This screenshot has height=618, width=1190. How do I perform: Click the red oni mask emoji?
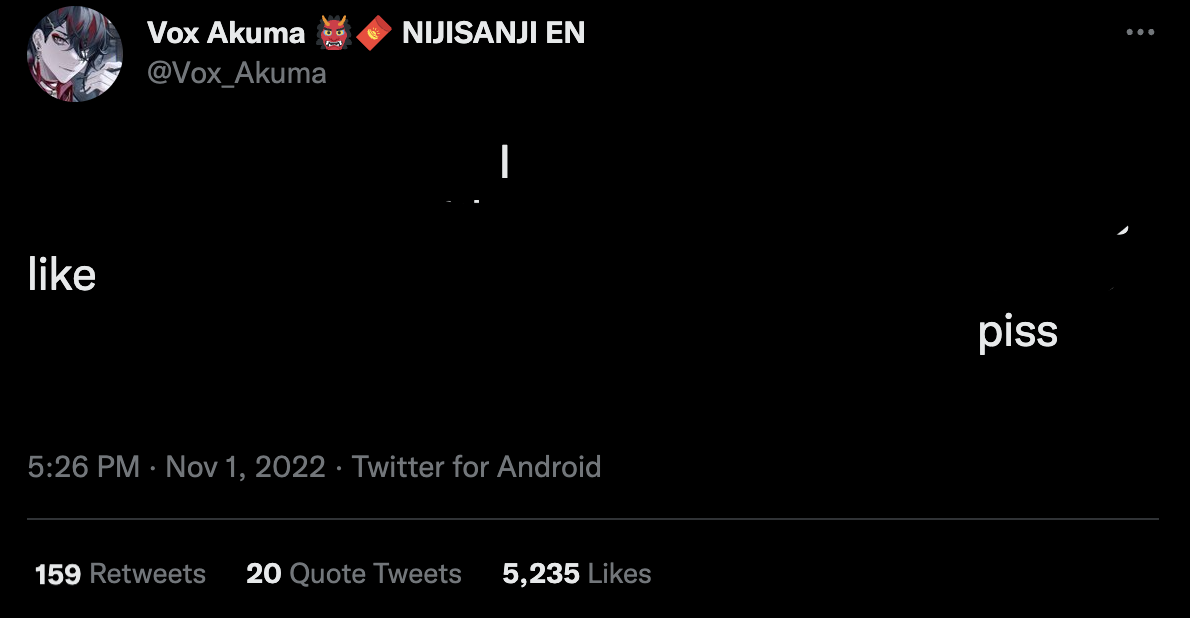pyautogui.click(x=333, y=33)
